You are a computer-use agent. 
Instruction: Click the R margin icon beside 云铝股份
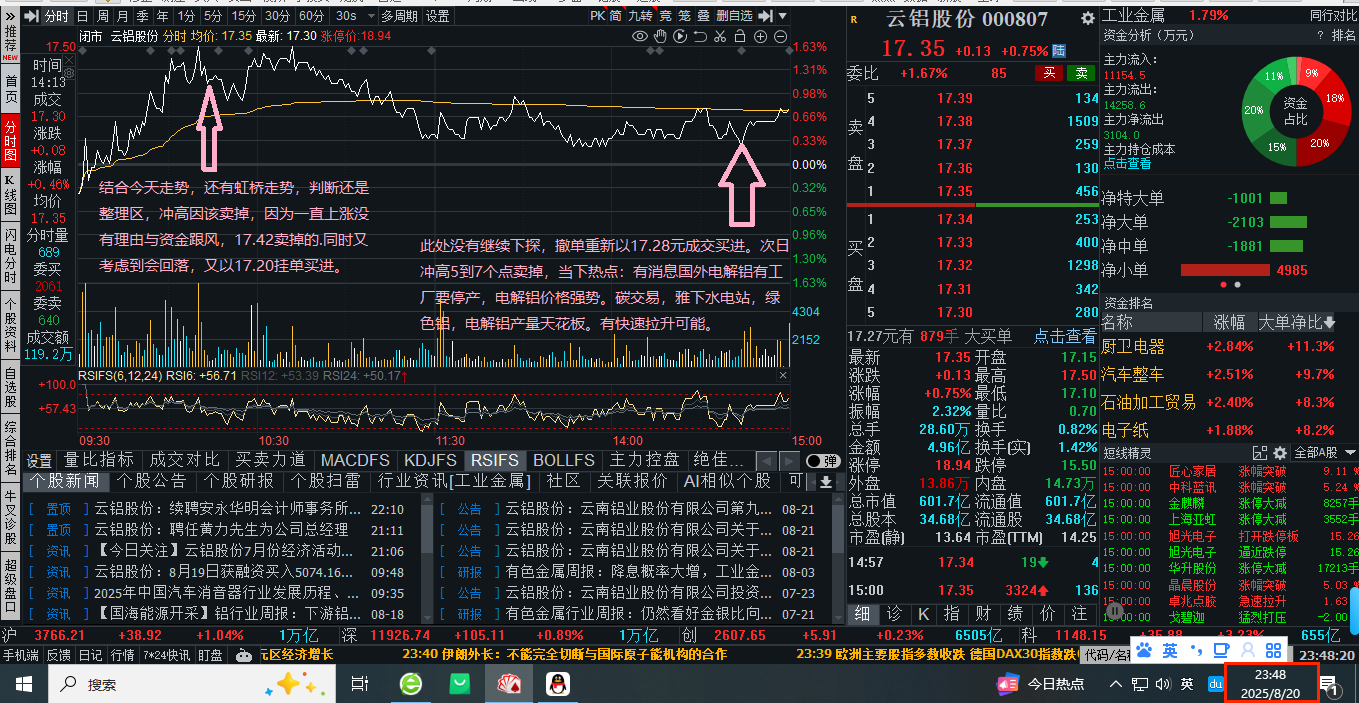coord(852,19)
